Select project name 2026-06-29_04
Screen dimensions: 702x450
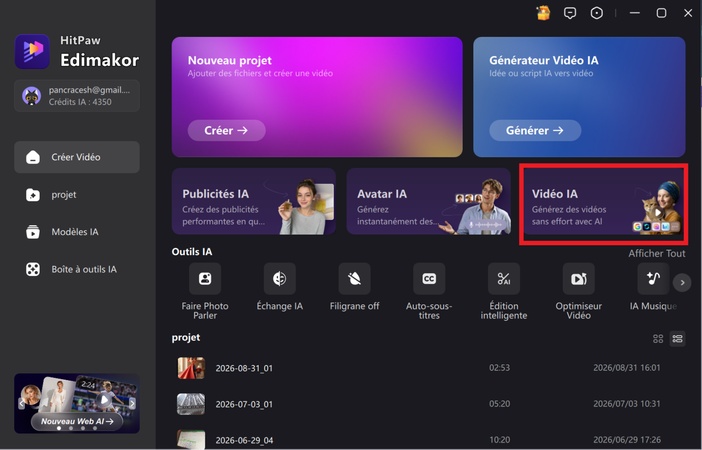pos(244,440)
